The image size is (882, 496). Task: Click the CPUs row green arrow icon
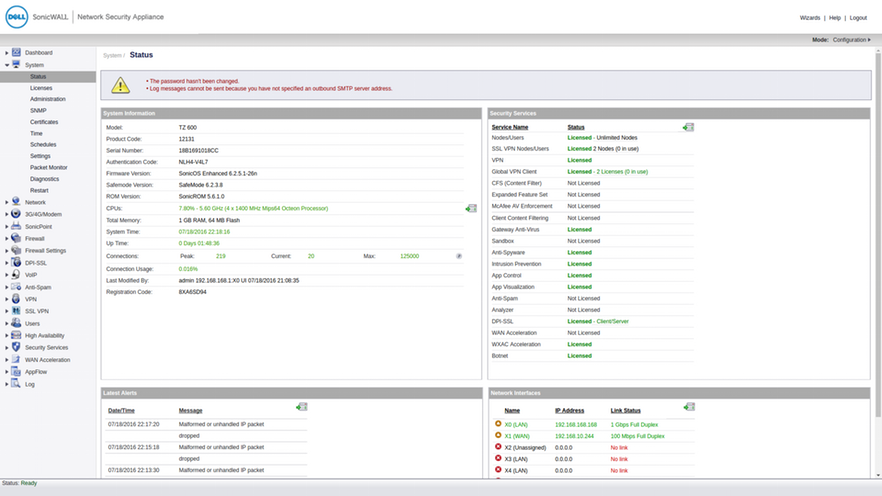[471, 209]
